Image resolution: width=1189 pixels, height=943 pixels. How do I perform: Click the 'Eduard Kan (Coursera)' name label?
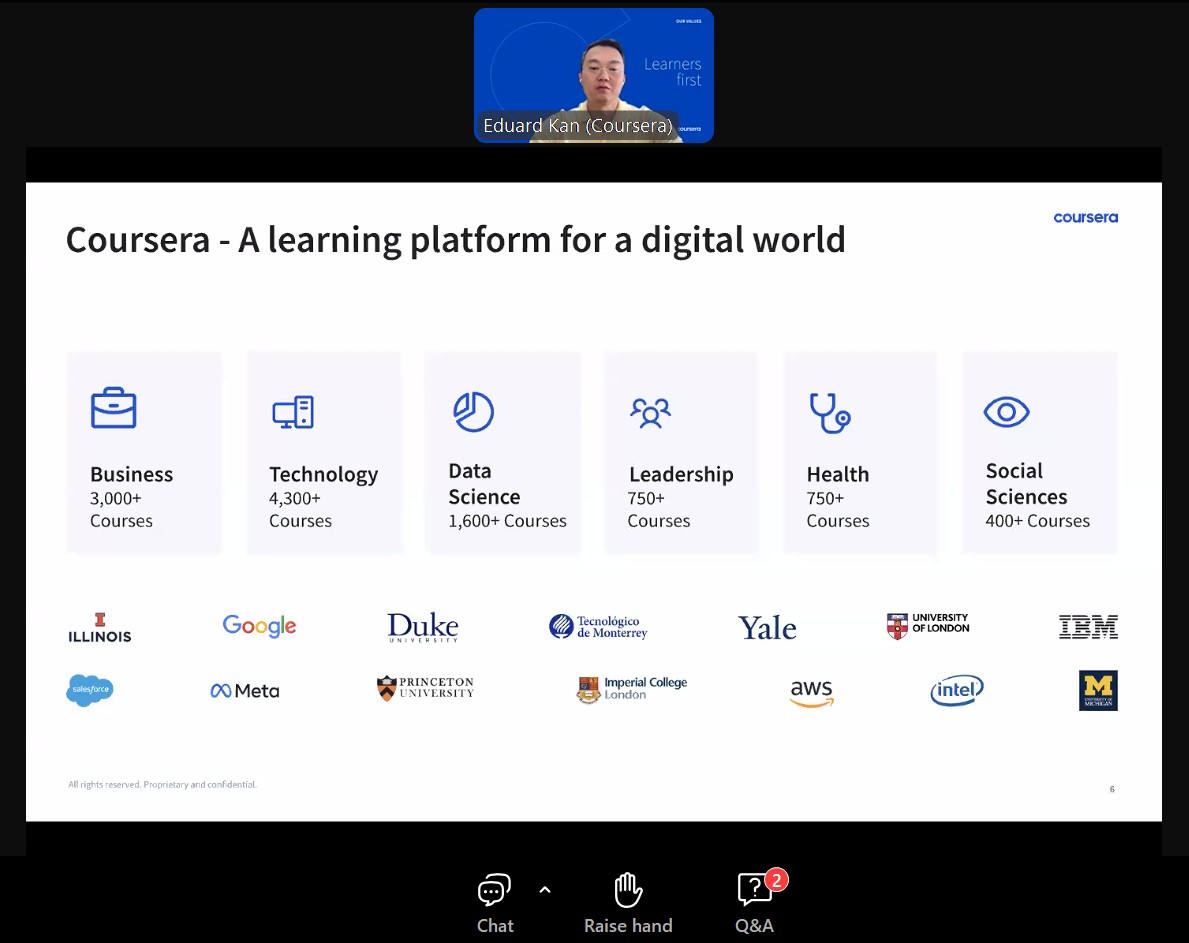(578, 126)
